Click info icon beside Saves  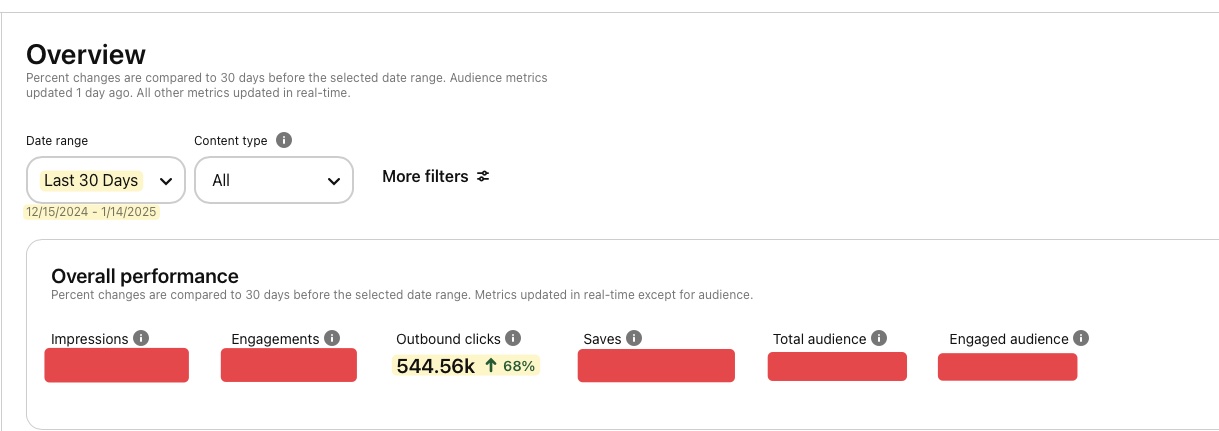click(634, 339)
